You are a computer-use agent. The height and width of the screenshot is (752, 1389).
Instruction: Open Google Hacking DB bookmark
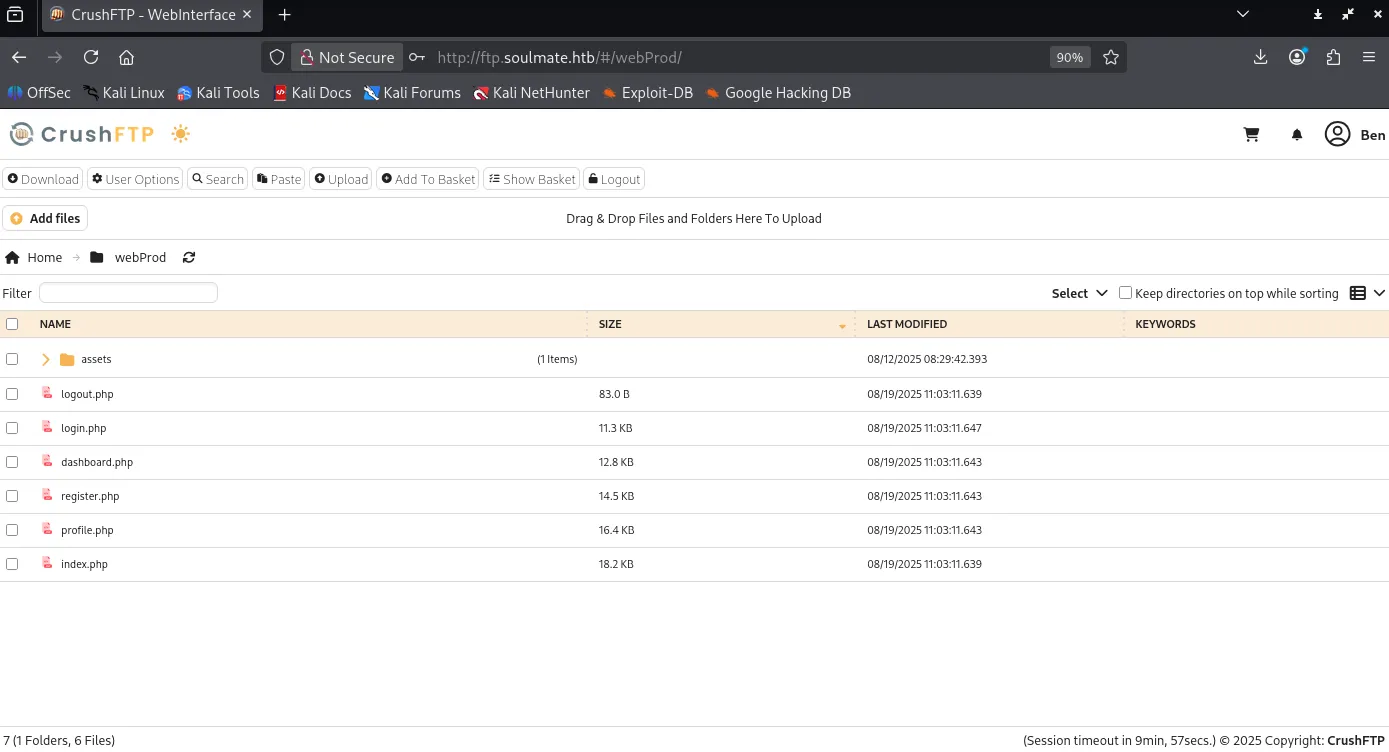pyautogui.click(x=778, y=93)
